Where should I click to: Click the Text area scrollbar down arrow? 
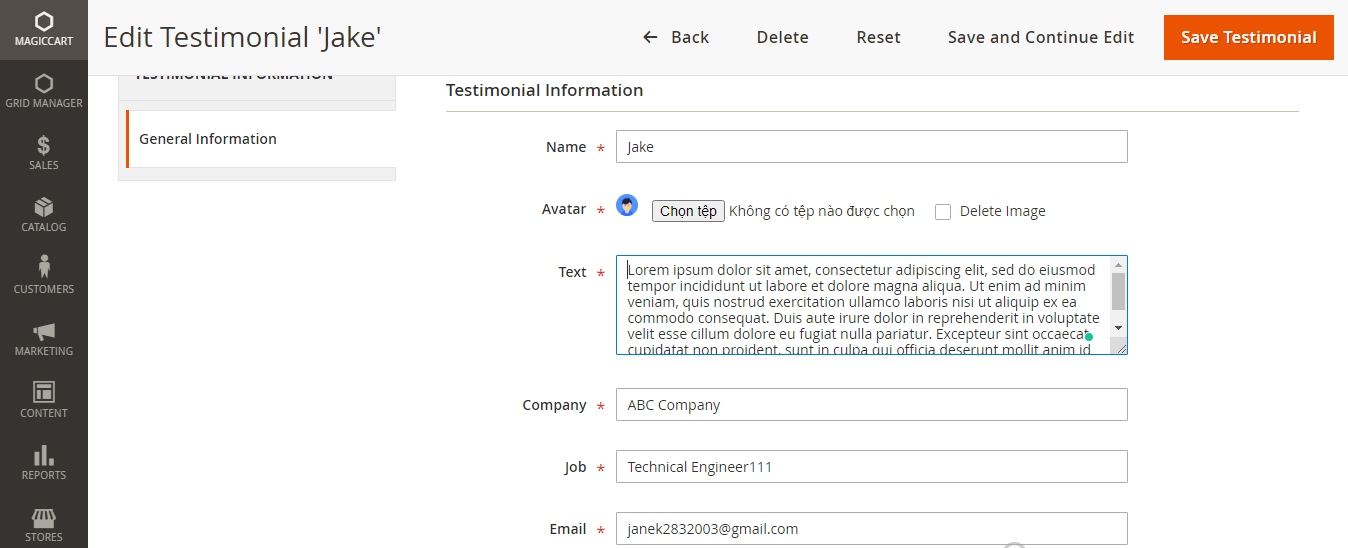point(1118,328)
